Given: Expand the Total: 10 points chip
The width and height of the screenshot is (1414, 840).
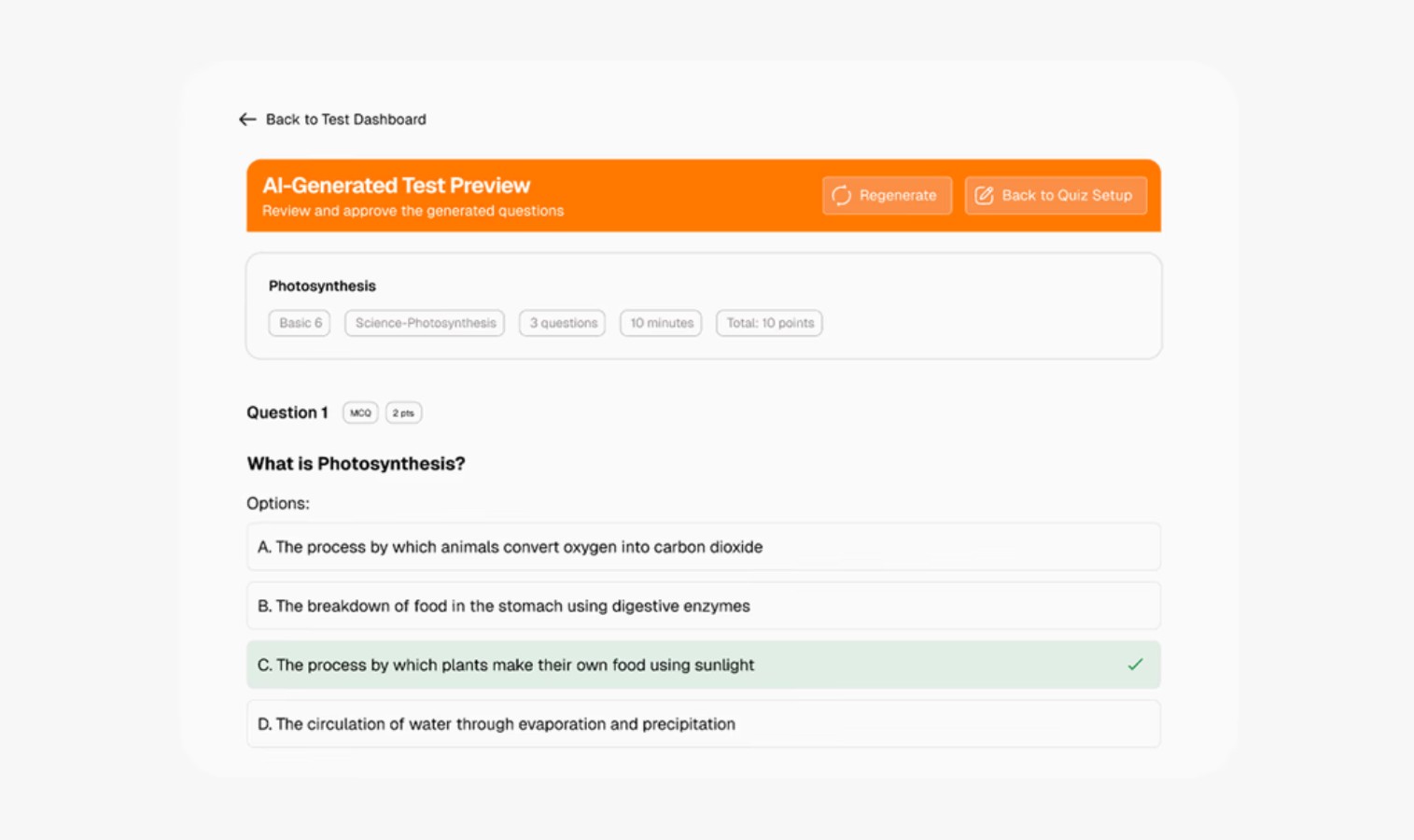Looking at the screenshot, I should pyautogui.click(x=768, y=322).
